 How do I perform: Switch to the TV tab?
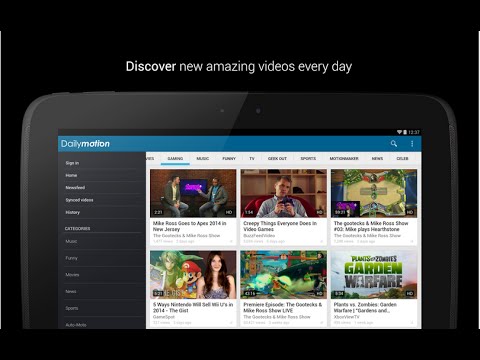252,159
